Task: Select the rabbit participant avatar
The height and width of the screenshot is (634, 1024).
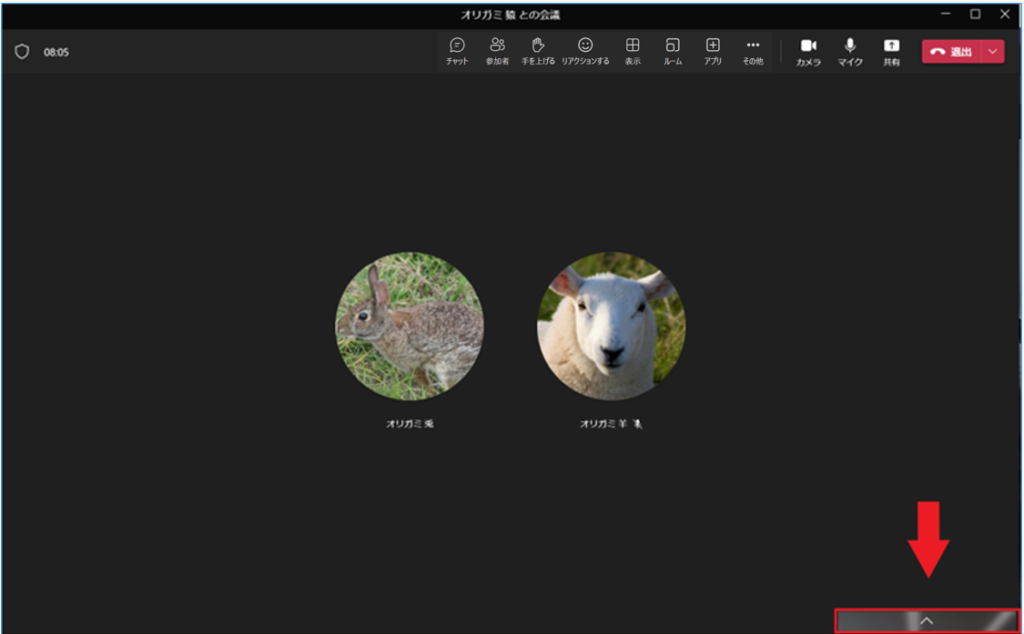Action: [x=409, y=326]
